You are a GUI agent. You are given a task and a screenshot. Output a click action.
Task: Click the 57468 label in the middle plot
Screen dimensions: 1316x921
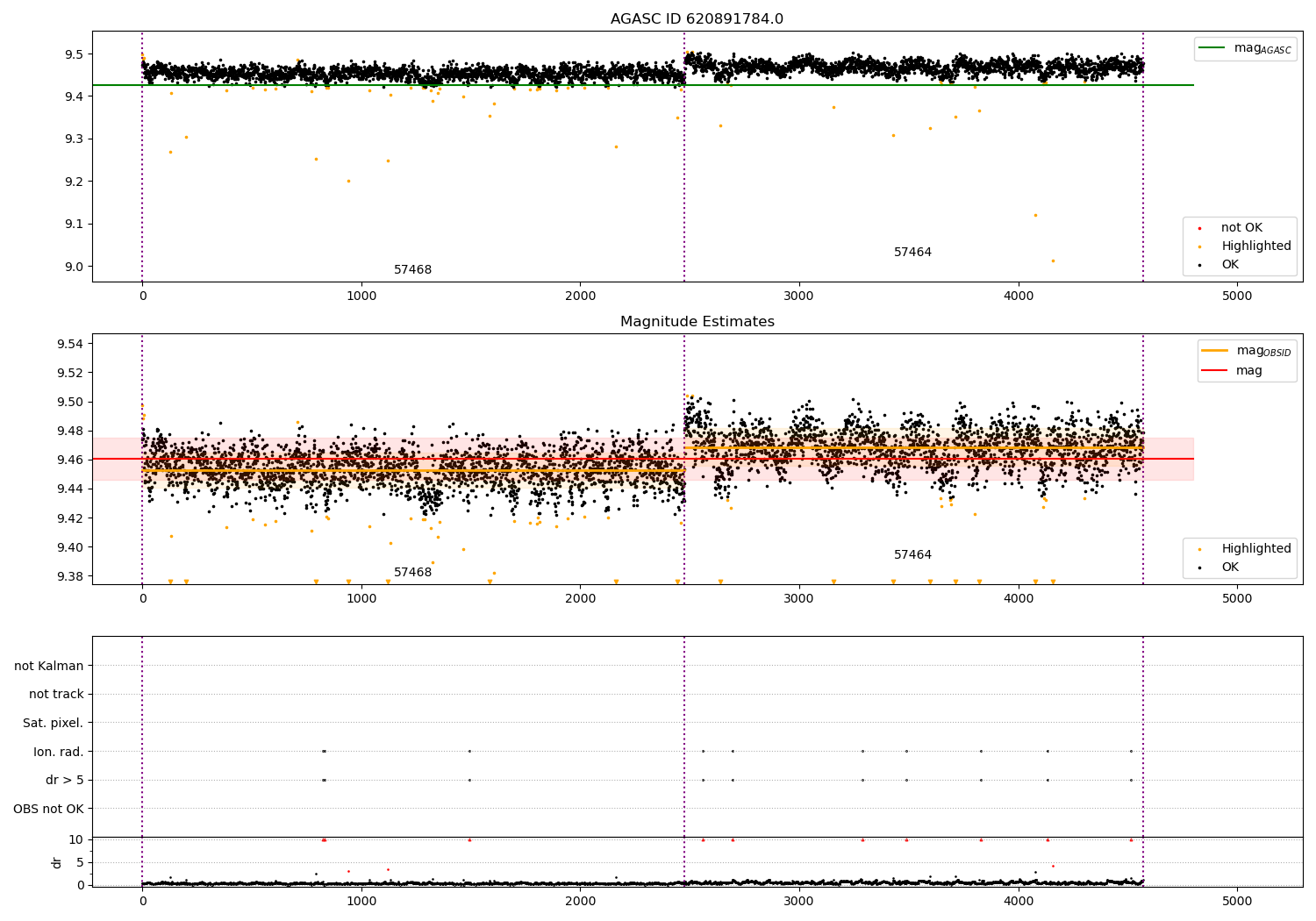[x=412, y=573]
